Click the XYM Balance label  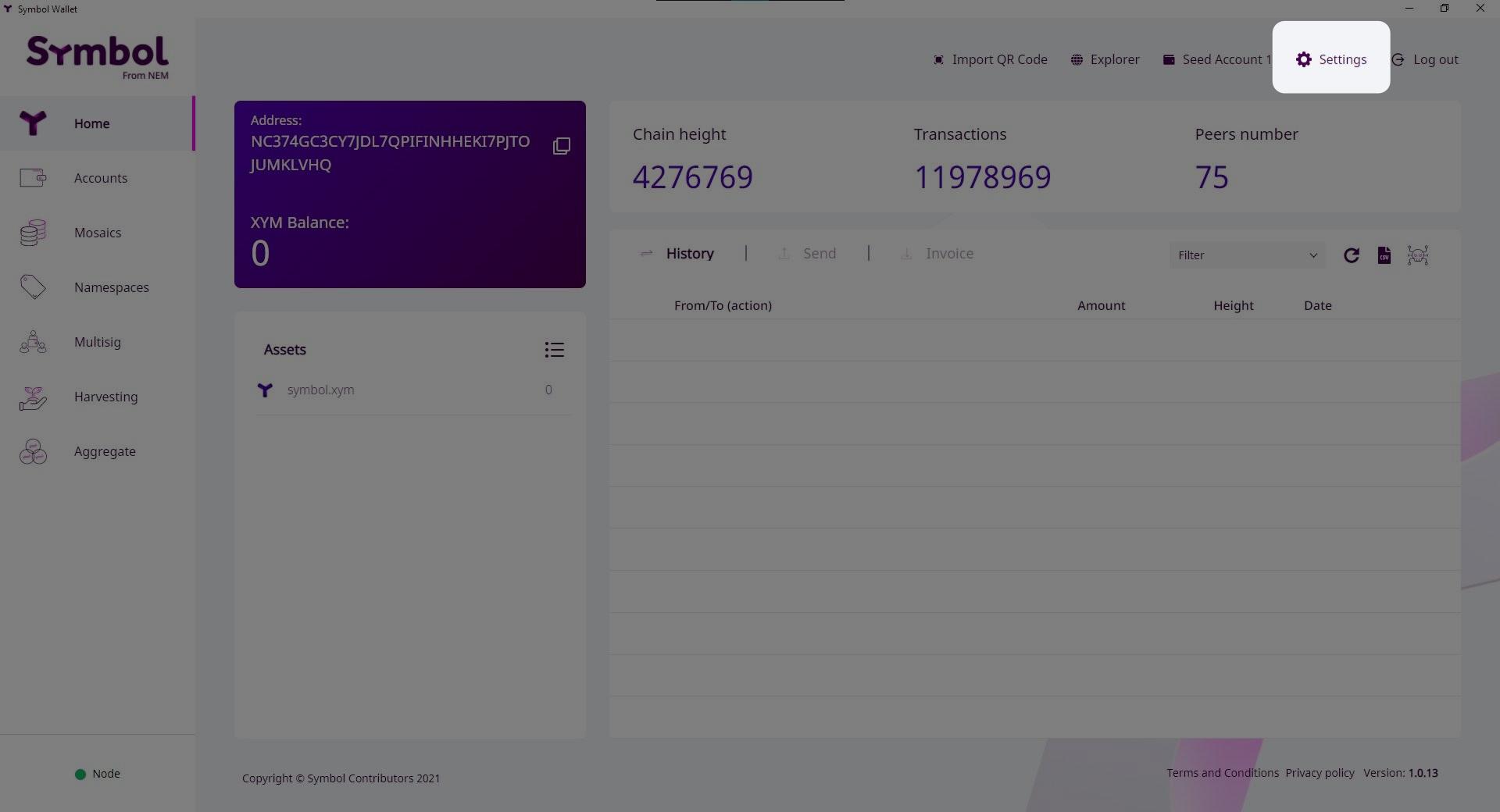coord(300,223)
